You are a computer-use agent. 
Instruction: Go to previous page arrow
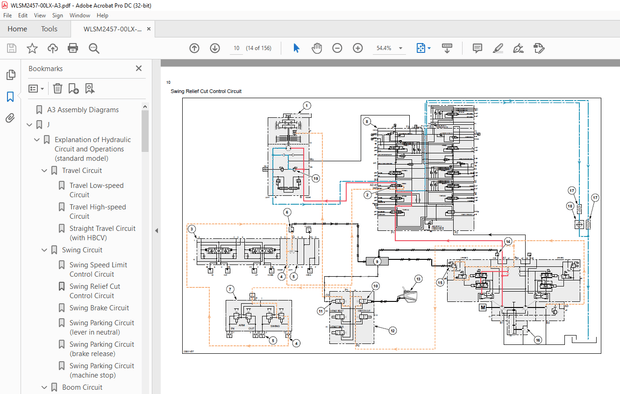click(194, 48)
